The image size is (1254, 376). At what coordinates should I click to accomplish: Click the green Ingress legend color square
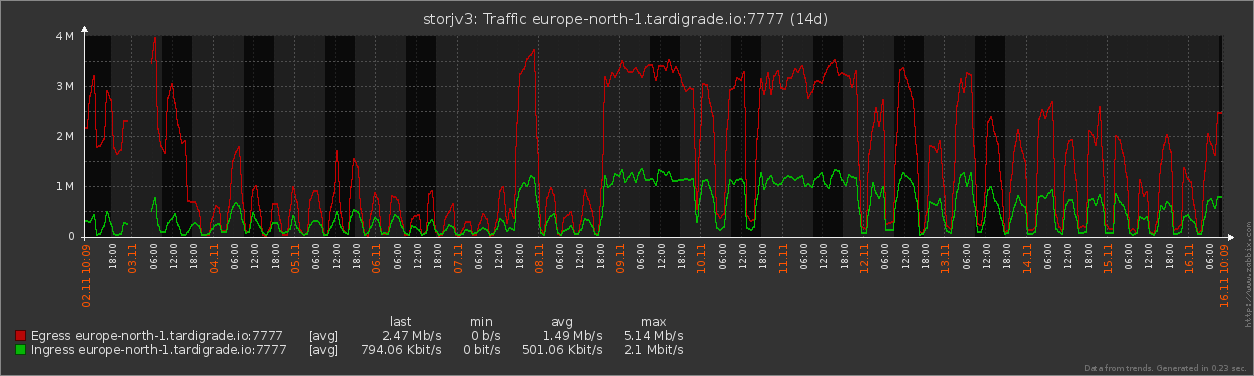[21, 350]
